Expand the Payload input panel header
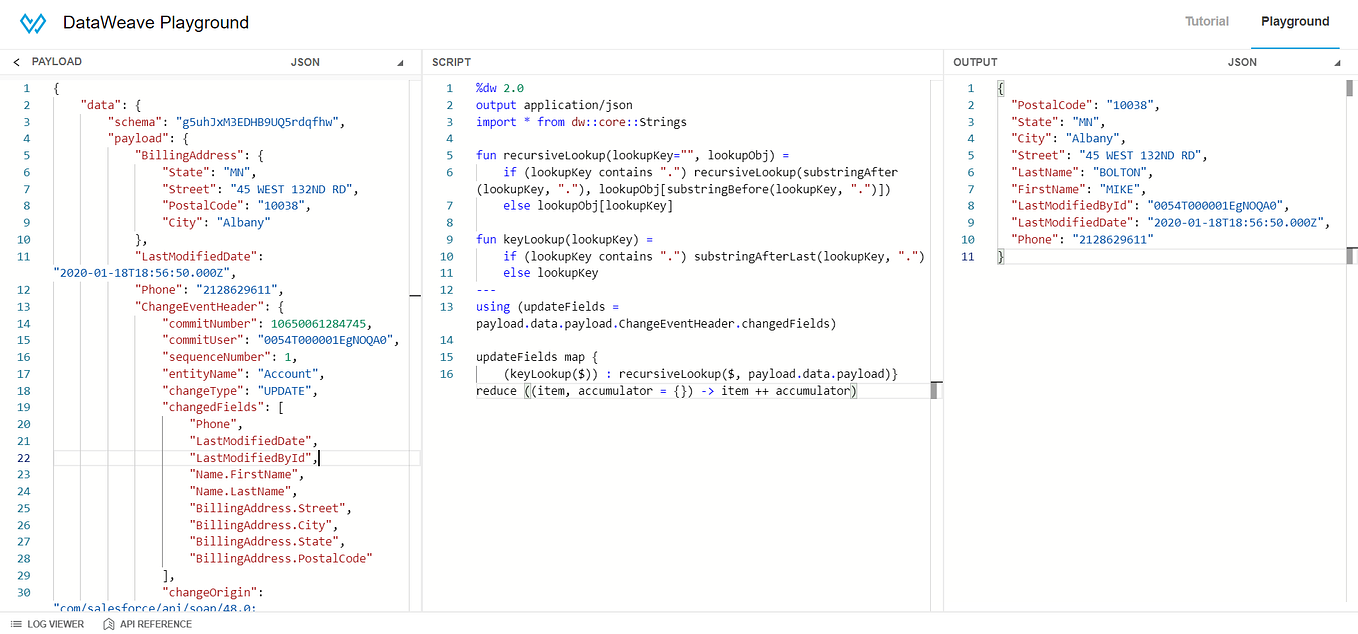This screenshot has height=634, width=1358. pyautogui.click(x=57, y=61)
